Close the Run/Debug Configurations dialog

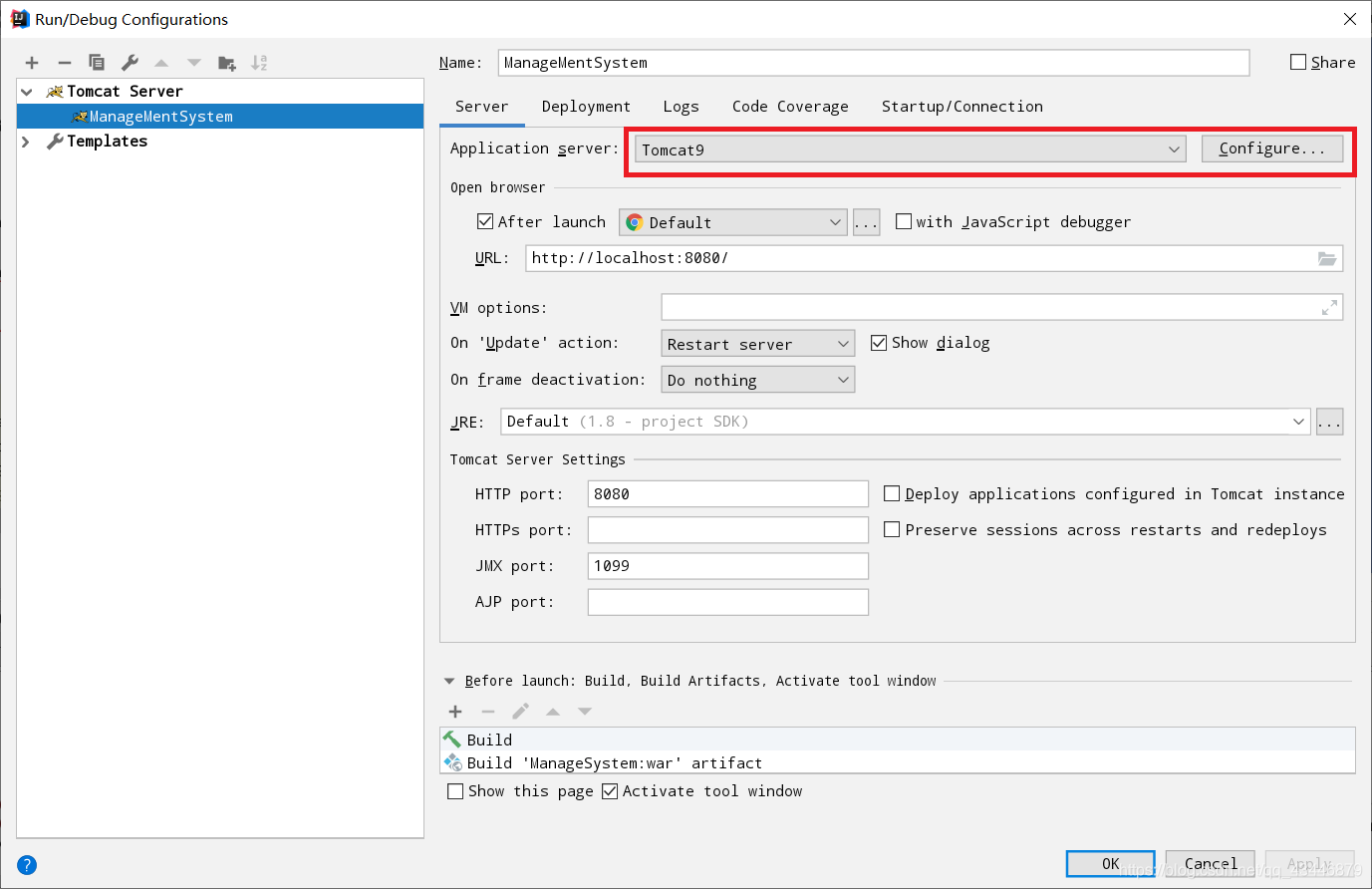pos(1349,19)
